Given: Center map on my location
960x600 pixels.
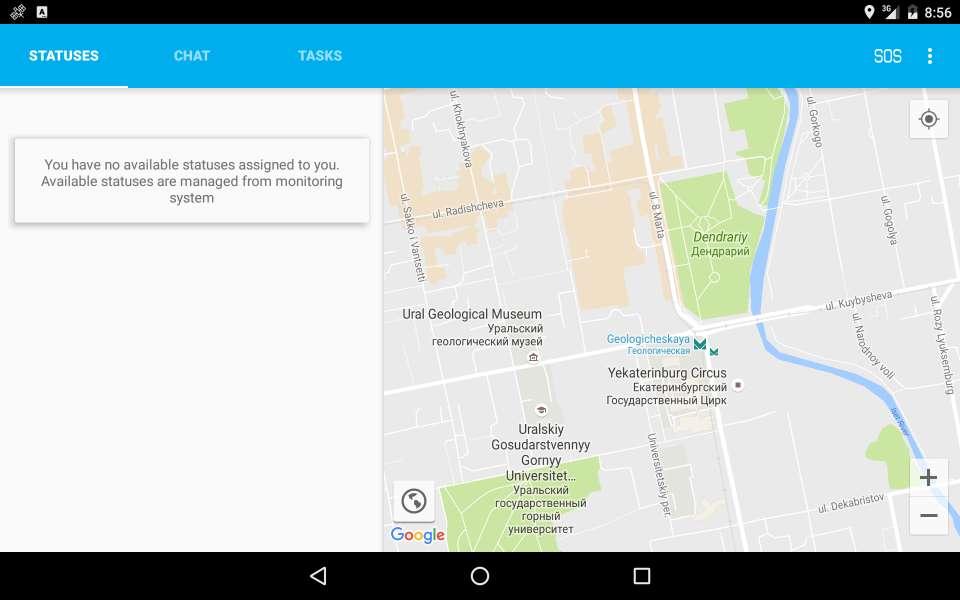Looking at the screenshot, I should pyautogui.click(x=928, y=119).
